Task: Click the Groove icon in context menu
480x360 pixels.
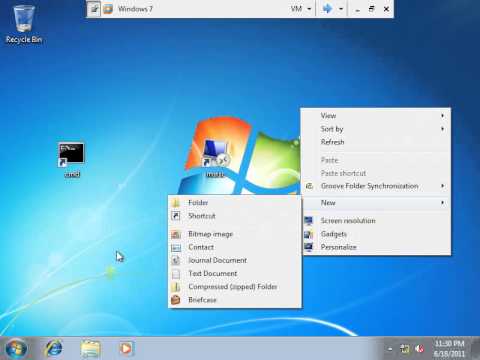Action: pos(309,186)
